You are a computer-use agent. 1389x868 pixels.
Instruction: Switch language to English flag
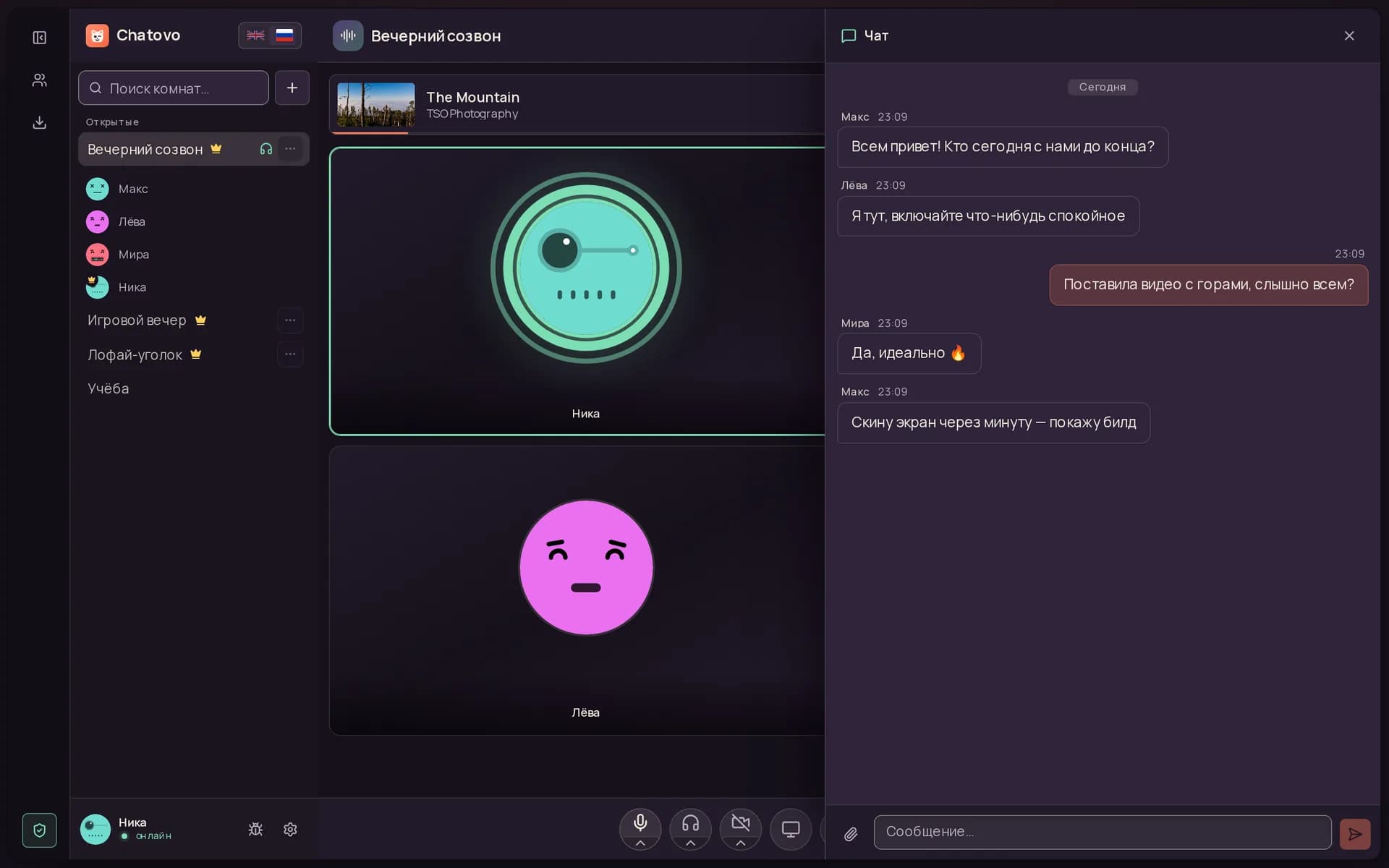[x=255, y=35]
